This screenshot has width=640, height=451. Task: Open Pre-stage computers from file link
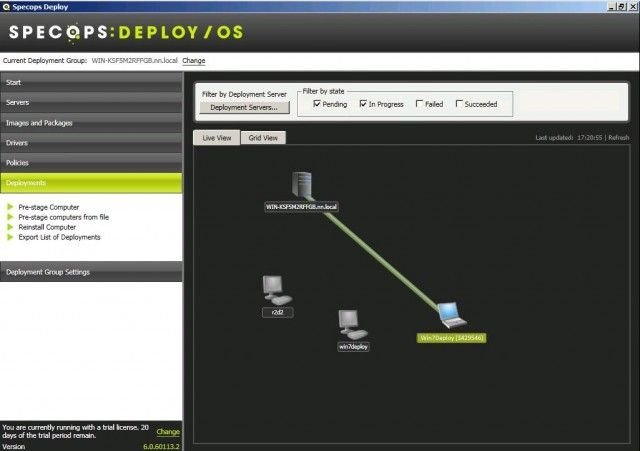pos(64,217)
